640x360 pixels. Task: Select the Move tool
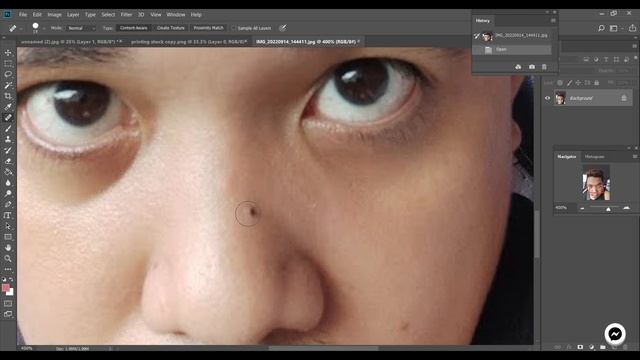coord(8,53)
